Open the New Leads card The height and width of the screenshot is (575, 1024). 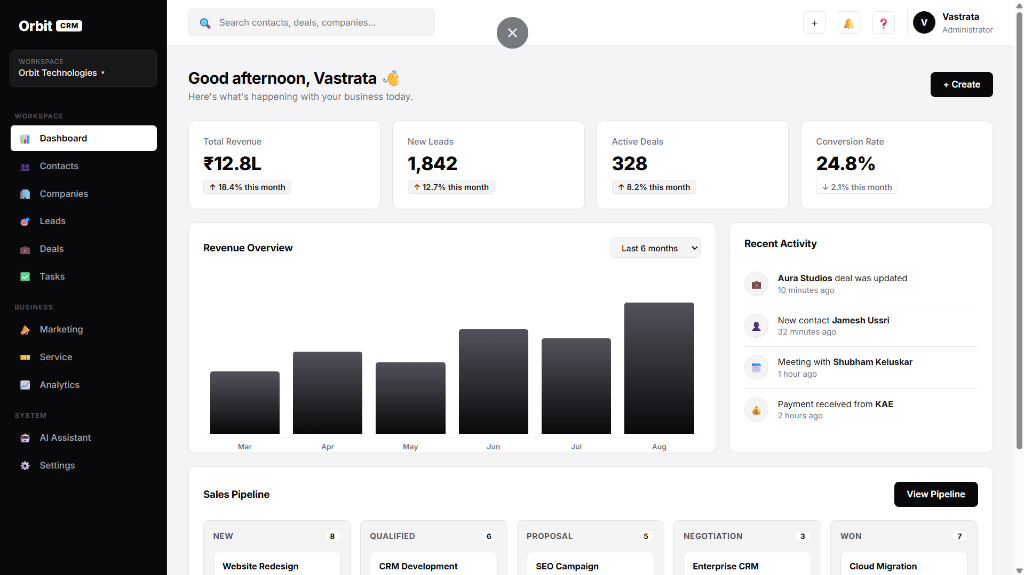[488, 165]
